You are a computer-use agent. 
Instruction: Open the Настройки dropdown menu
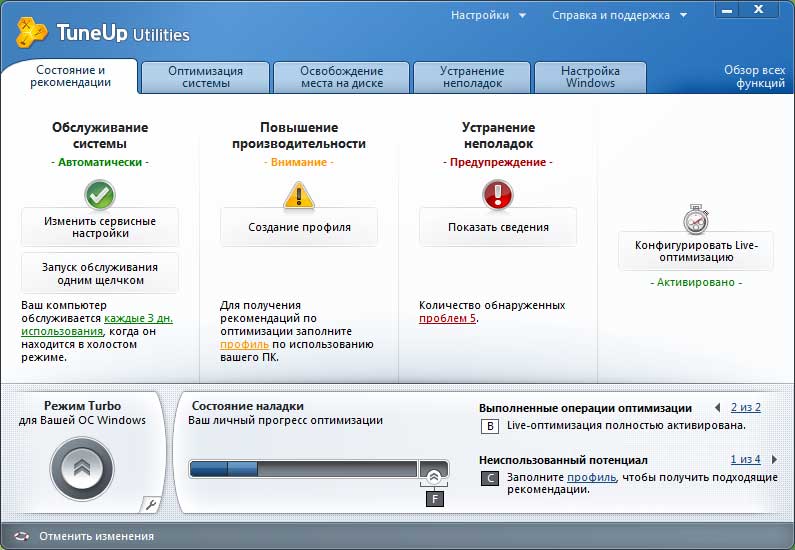click(x=488, y=15)
